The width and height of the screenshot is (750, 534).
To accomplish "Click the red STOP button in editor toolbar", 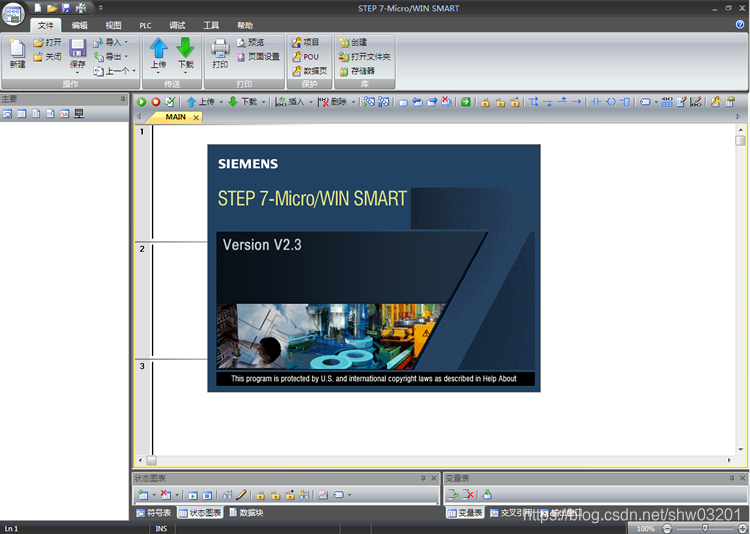I will (156, 102).
